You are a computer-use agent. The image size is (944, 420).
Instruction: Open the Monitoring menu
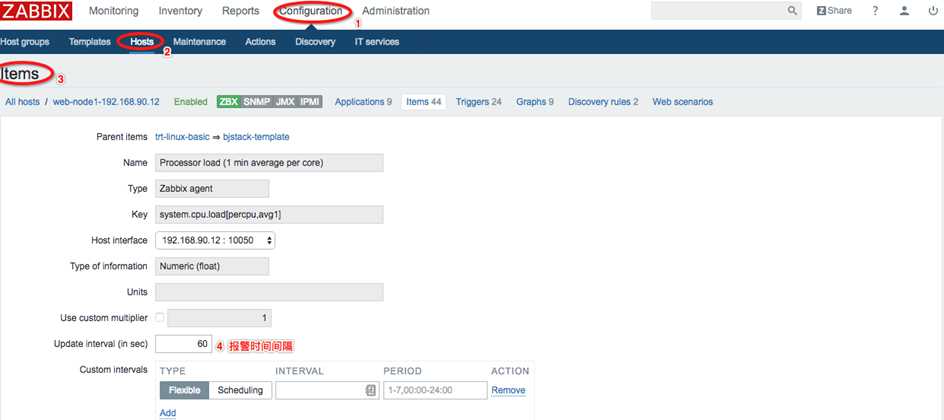click(x=113, y=11)
